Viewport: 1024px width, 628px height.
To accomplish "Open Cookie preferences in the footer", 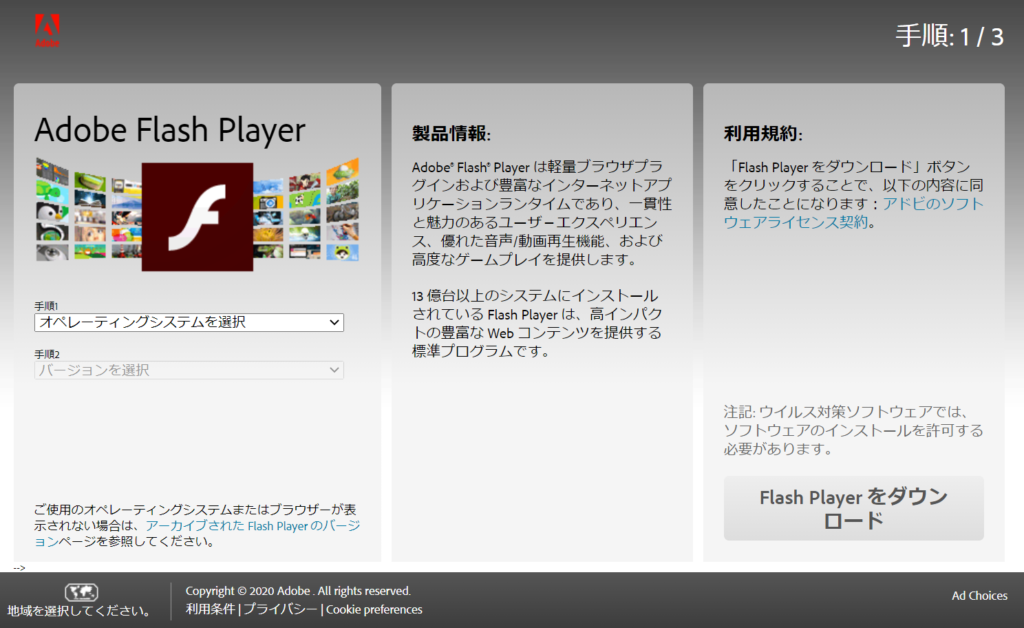I will coord(374,610).
